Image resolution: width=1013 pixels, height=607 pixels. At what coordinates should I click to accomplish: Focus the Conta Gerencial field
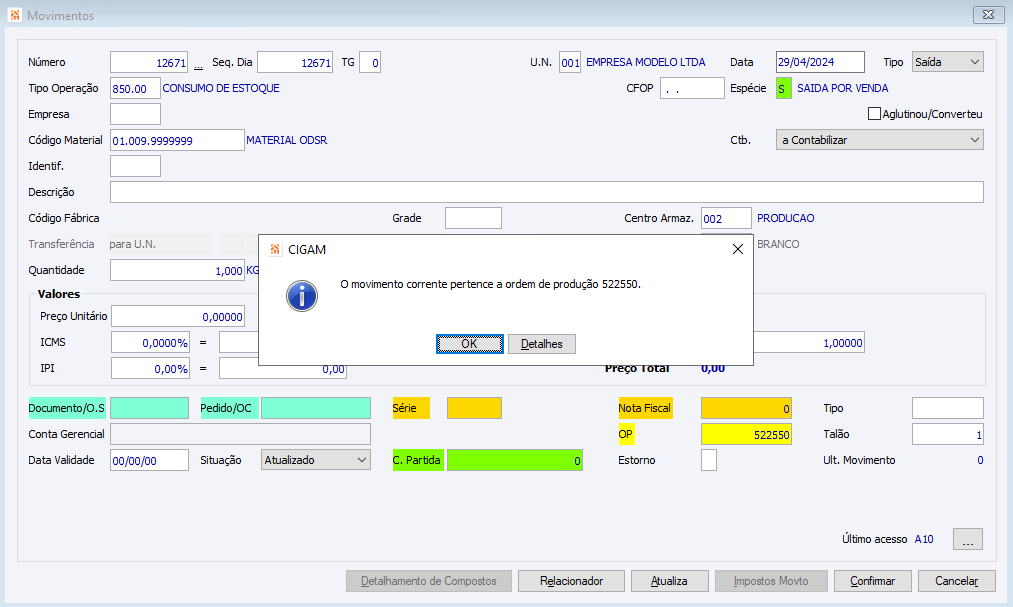tap(240, 434)
